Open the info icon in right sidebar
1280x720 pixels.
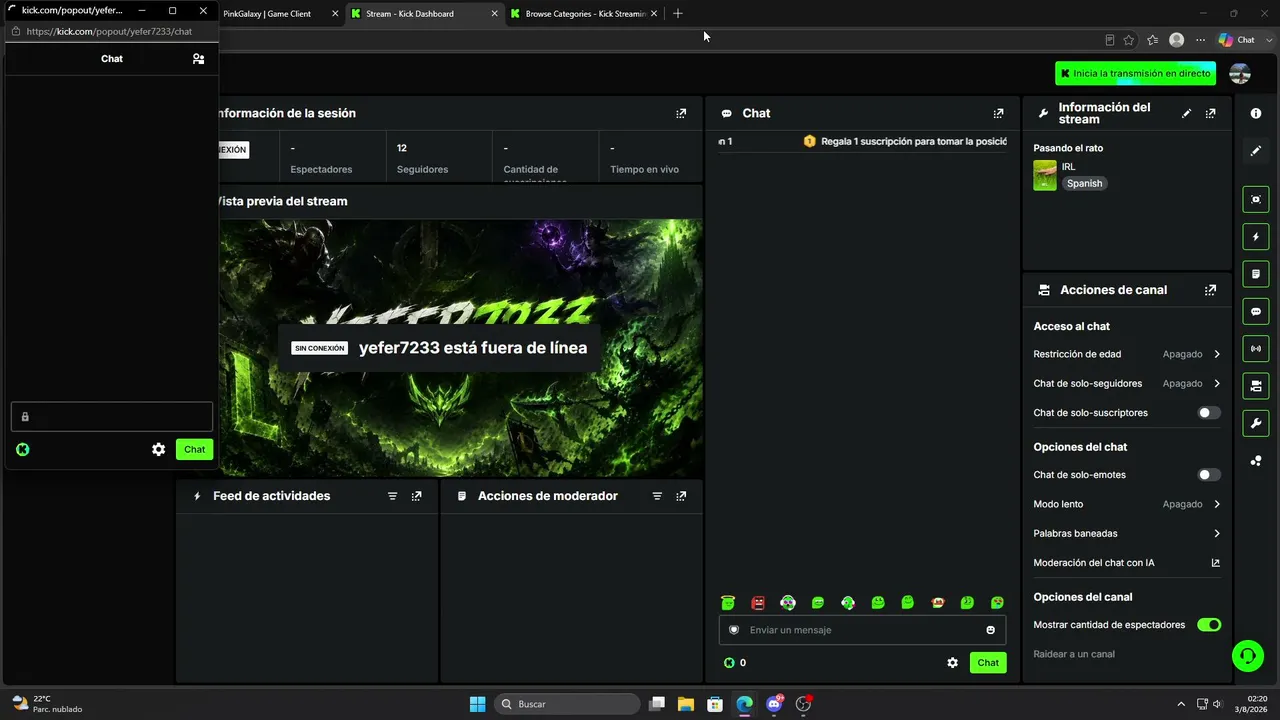point(1256,114)
